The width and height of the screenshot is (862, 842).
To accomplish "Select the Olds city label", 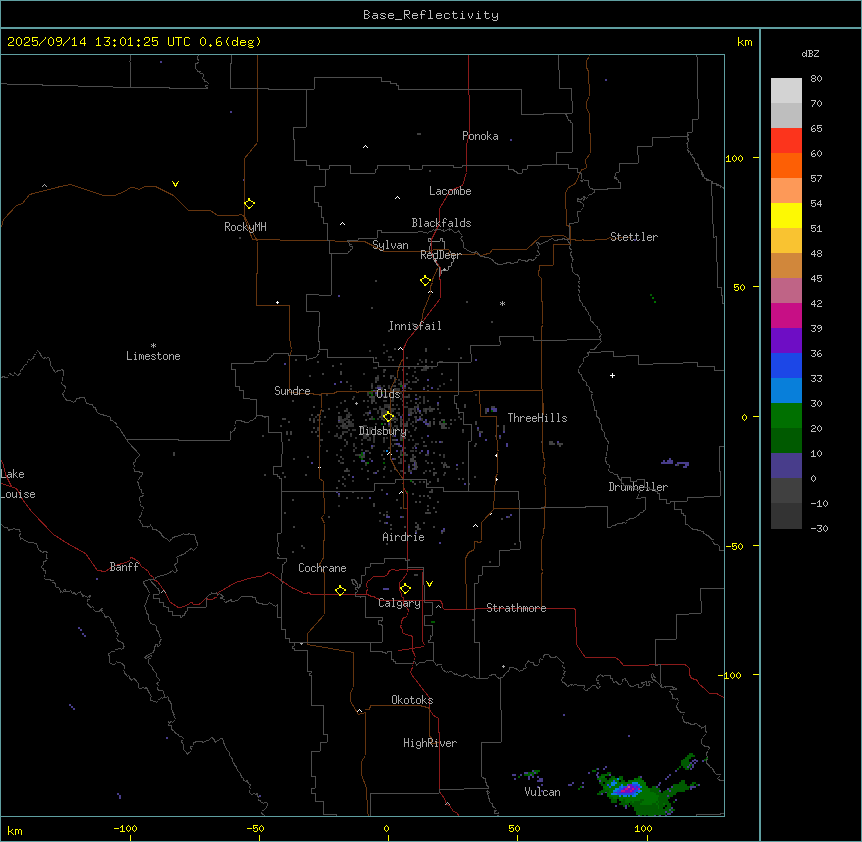I will pos(388,394).
